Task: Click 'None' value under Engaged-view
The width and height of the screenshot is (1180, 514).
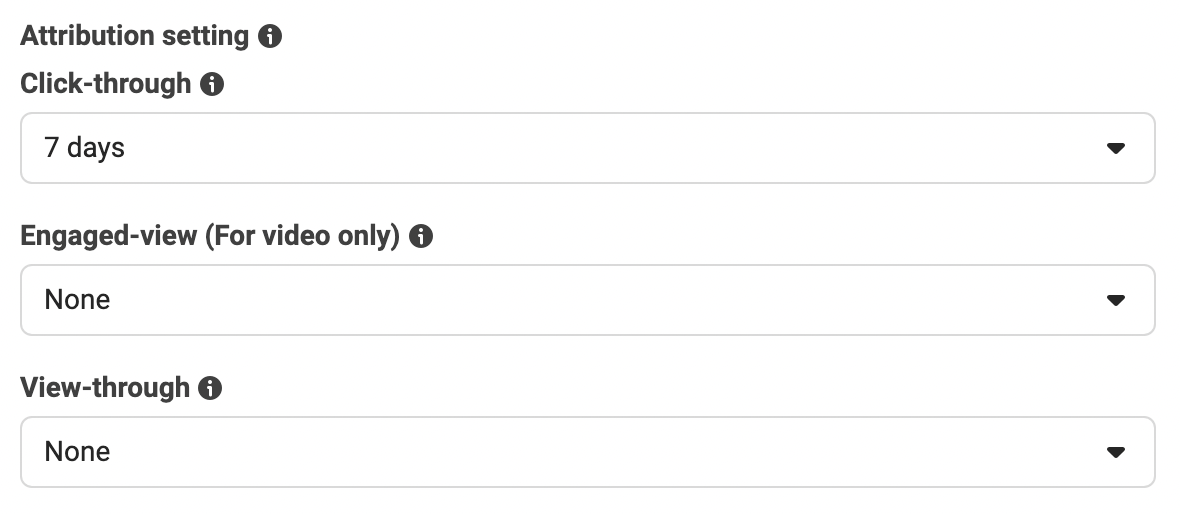Action: [x=78, y=300]
